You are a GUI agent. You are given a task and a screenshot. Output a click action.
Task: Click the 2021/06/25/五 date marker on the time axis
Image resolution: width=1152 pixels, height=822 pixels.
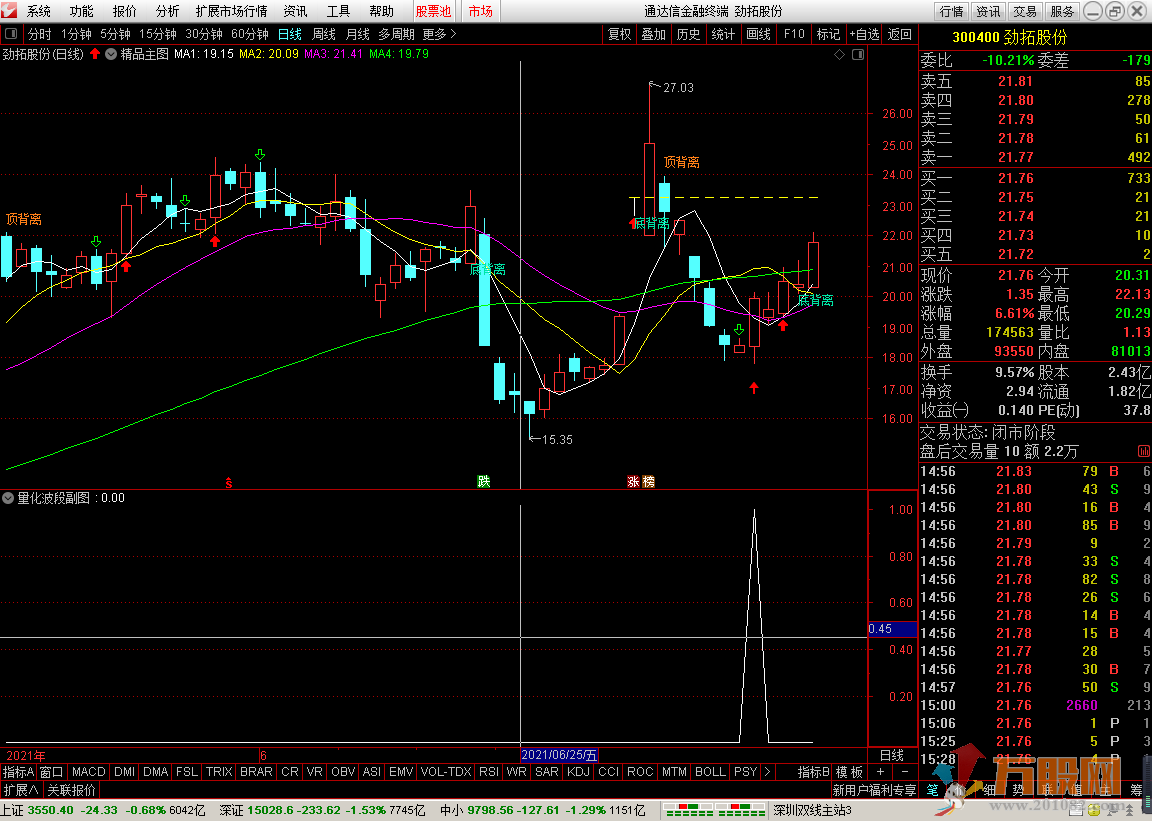[x=559, y=755]
